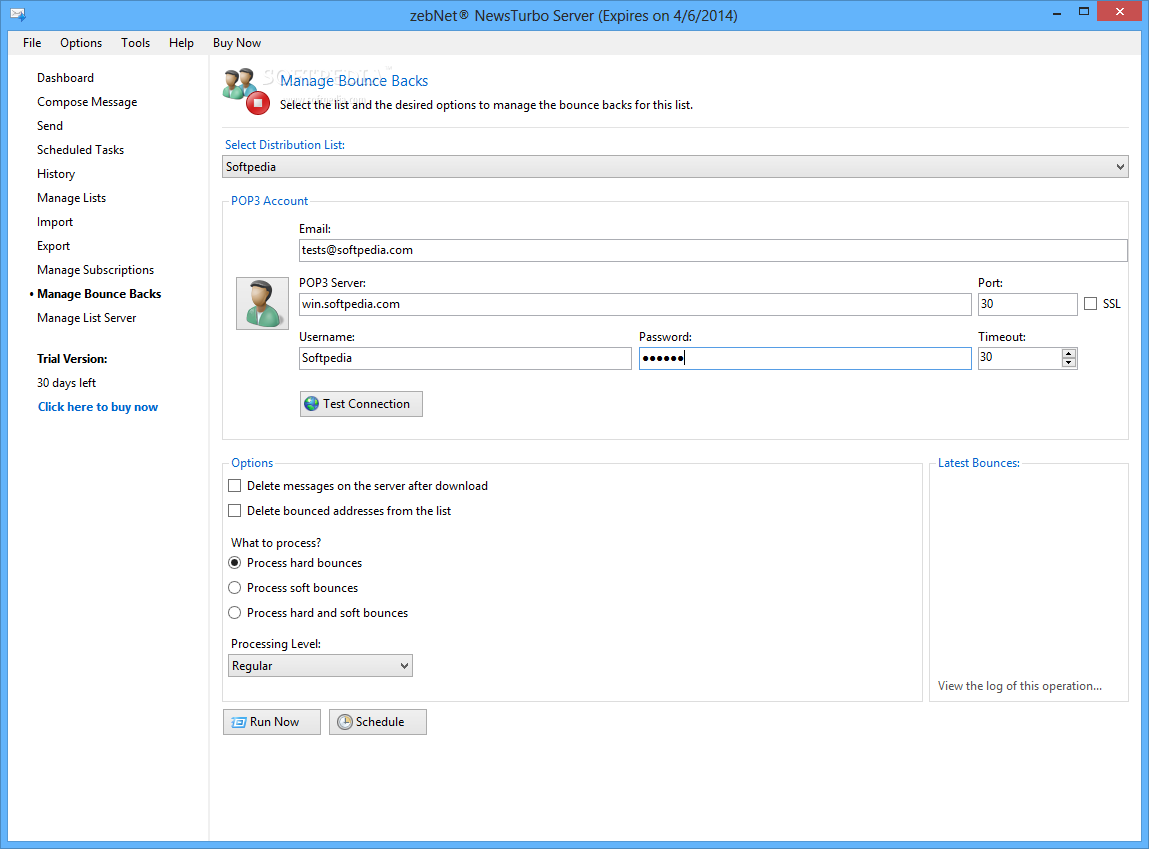Click the globe icon on Test Connection
Image resolution: width=1149 pixels, height=849 pixels.
coord(311,404)
